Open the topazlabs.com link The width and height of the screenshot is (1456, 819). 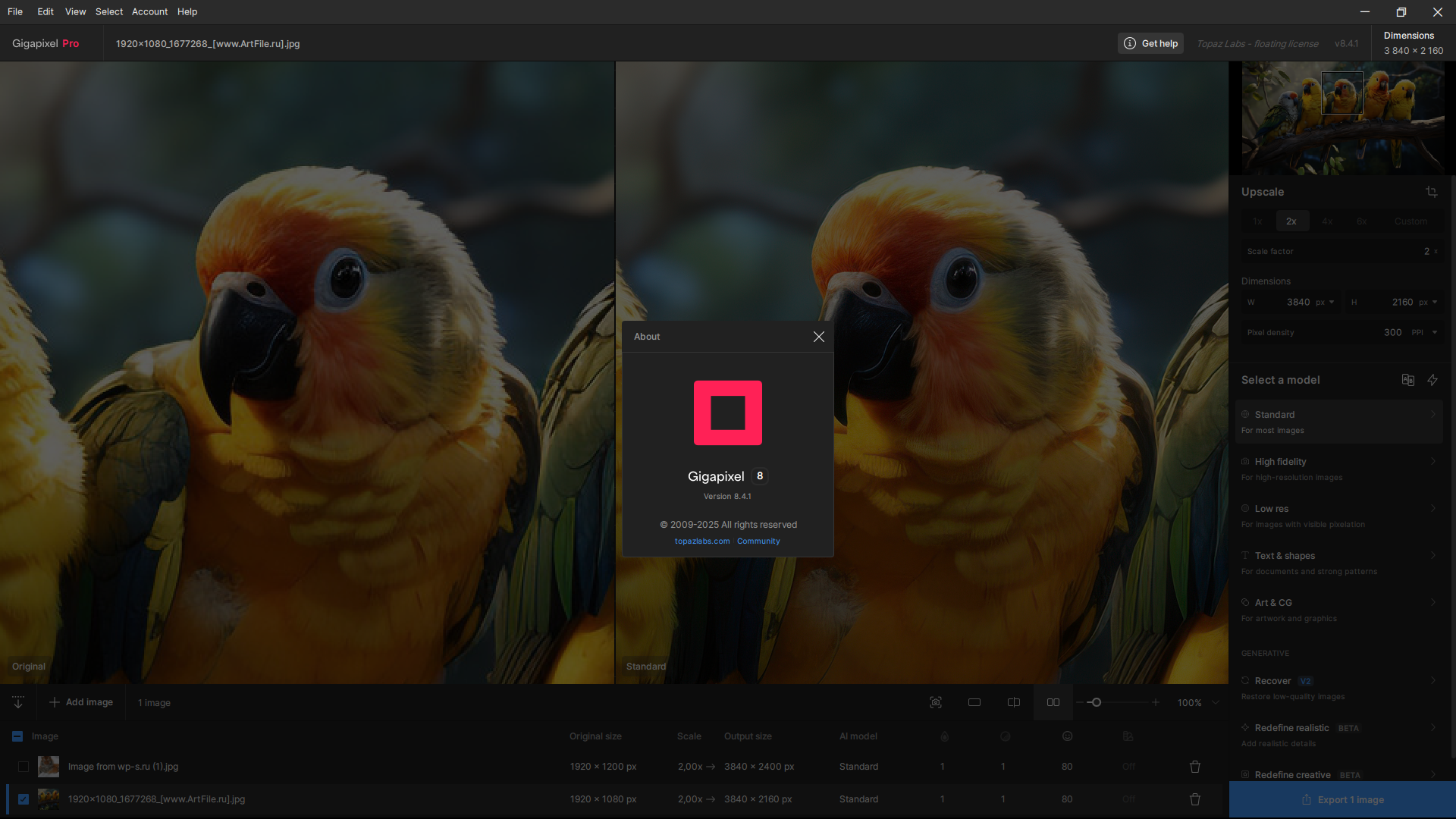702,541
